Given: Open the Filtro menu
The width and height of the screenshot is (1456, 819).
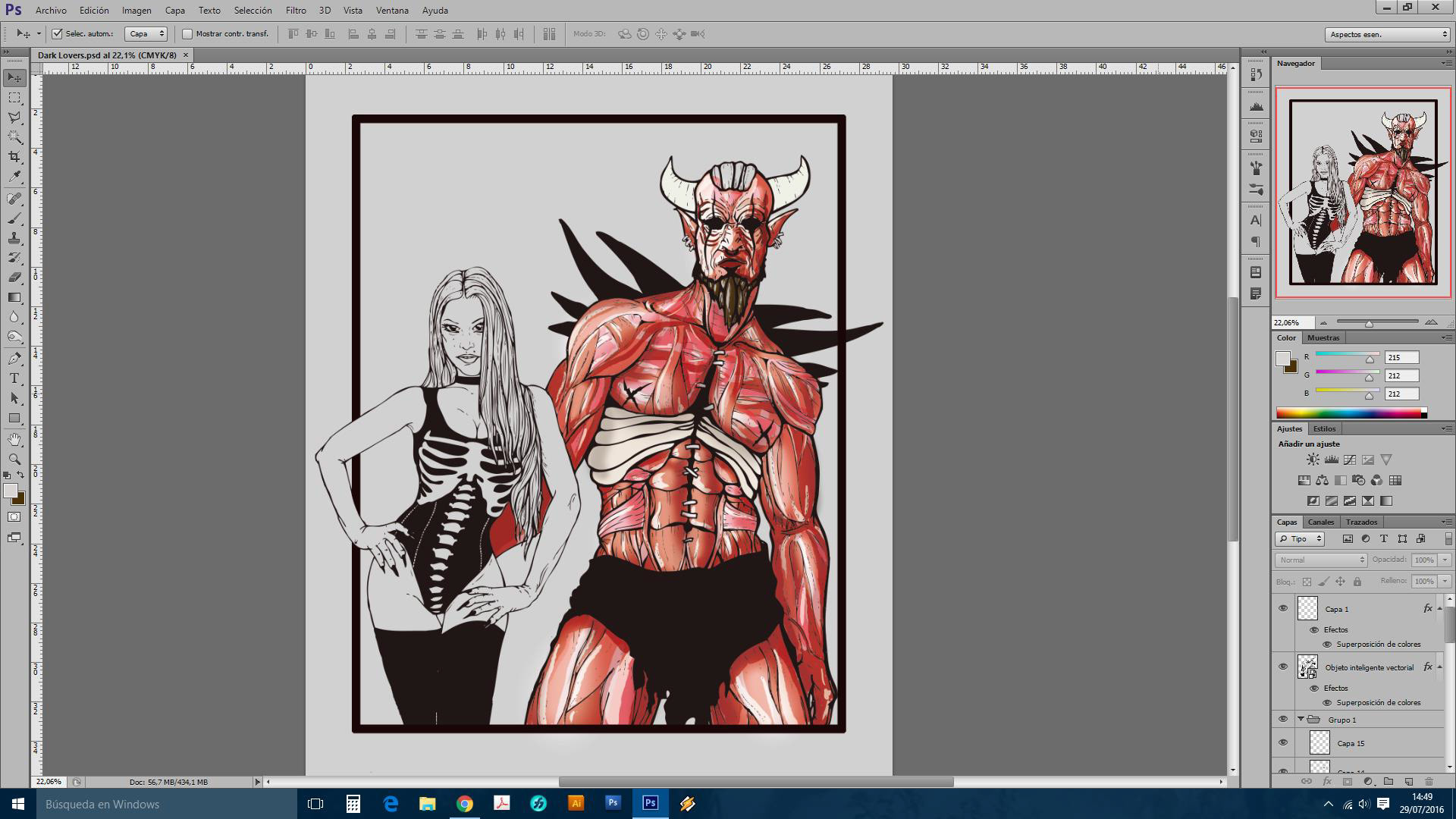Looking at the screenshot, I should 296,10.
